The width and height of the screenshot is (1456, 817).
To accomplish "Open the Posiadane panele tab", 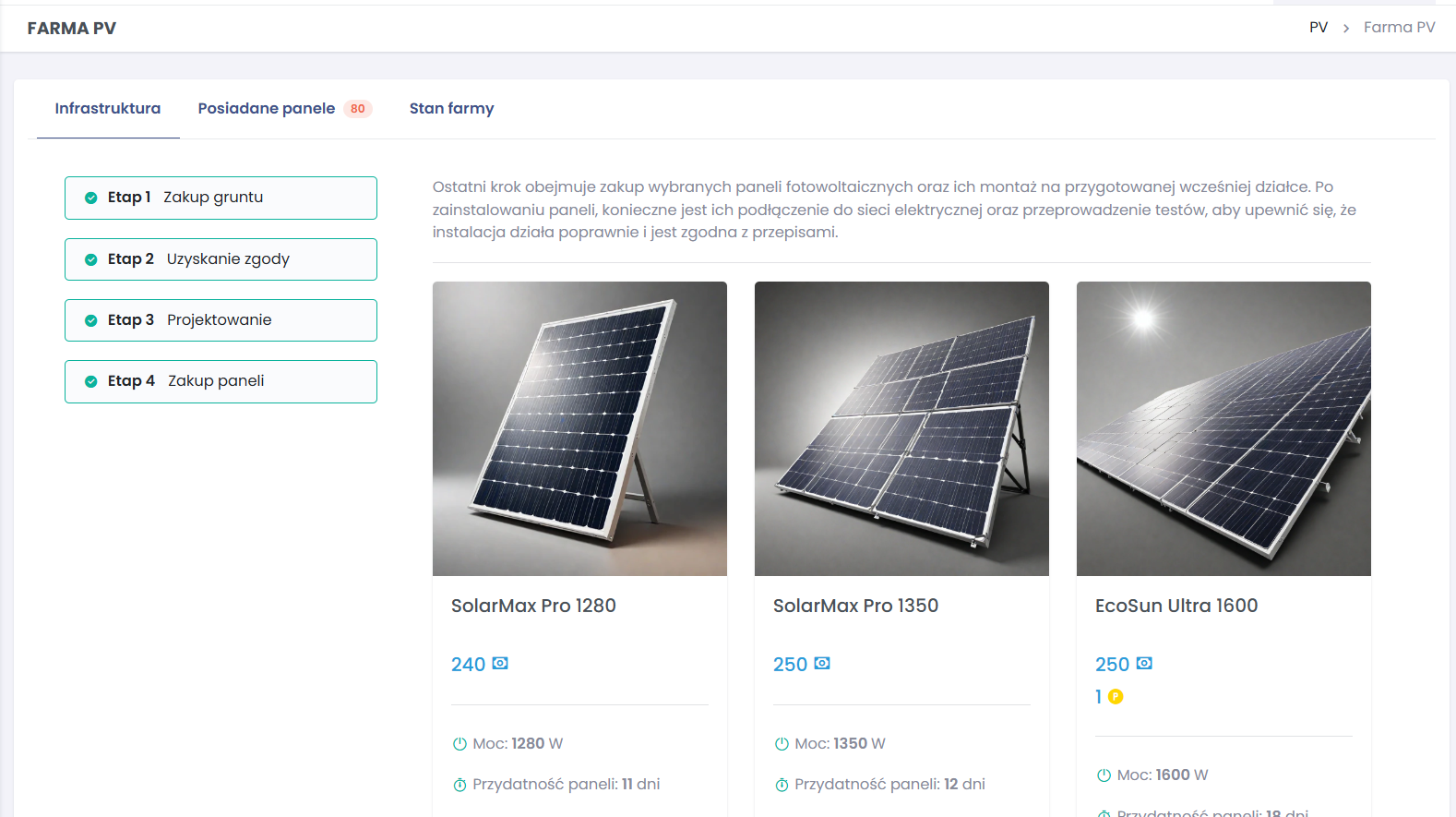I will pyautogui.click(x=267, y=109).
